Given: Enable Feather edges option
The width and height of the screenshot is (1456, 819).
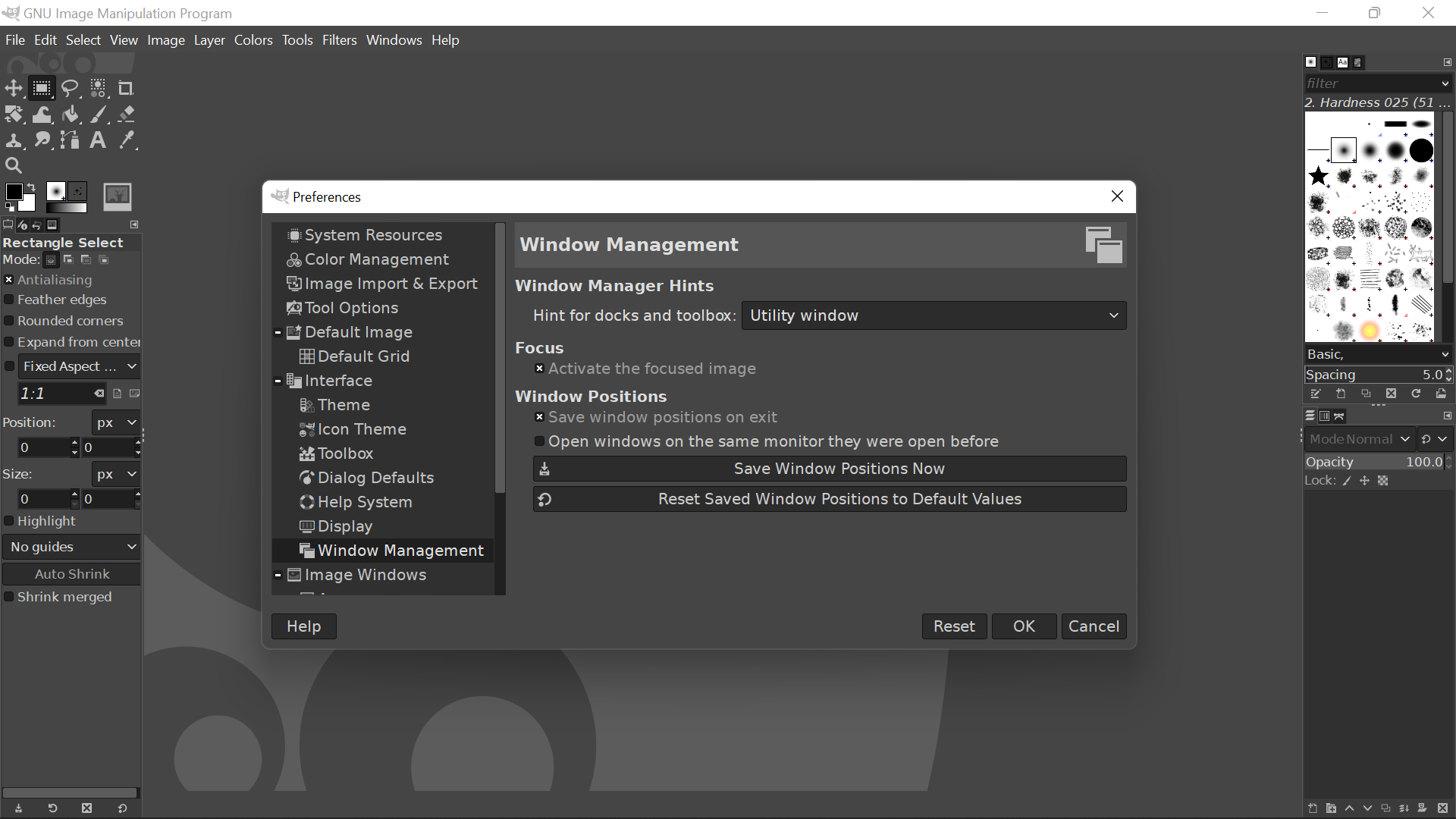Looking at the screenshot, I should pos(9,300).
